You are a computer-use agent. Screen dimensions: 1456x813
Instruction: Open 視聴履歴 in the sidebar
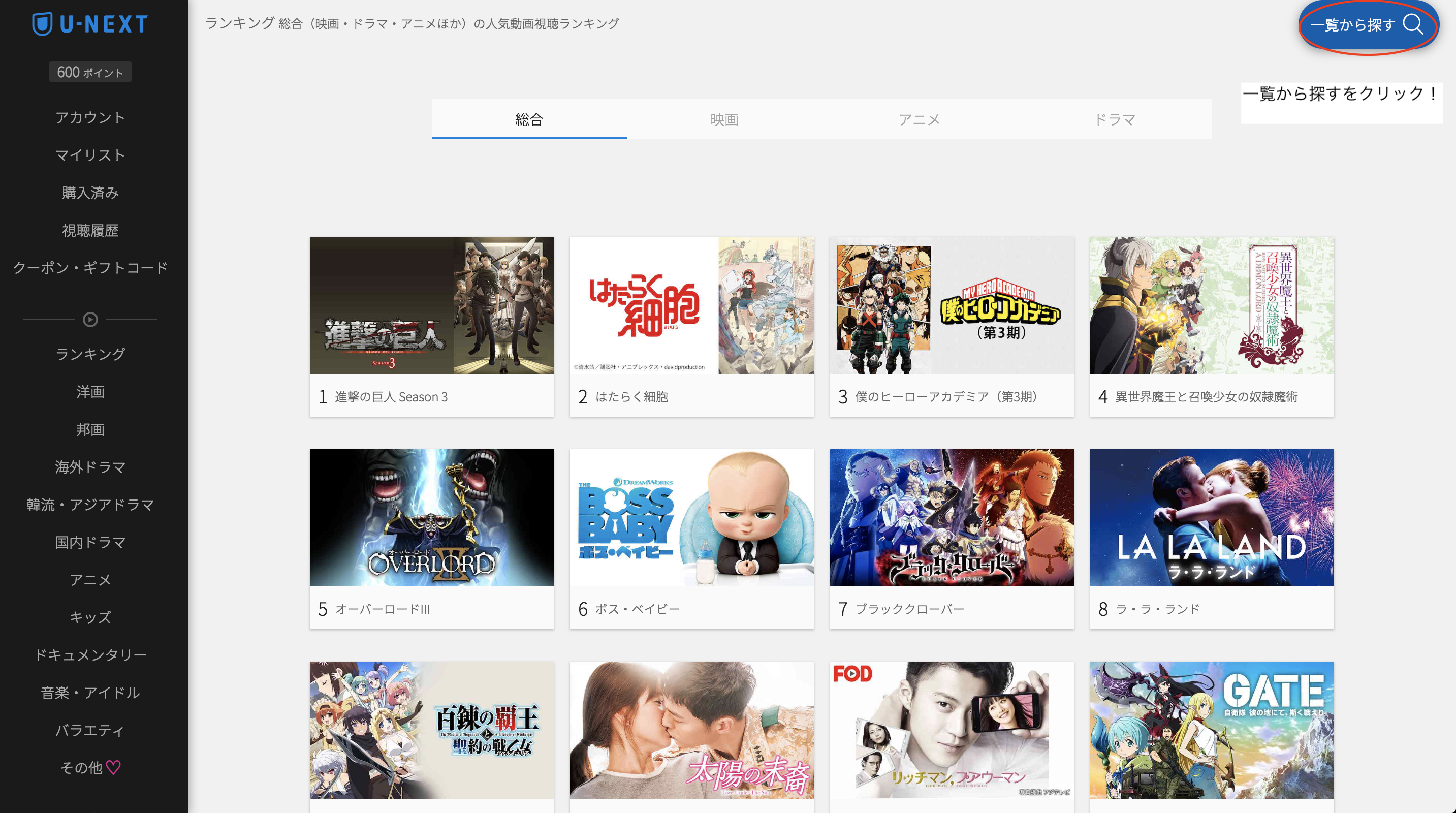click(x=90, y=230)
